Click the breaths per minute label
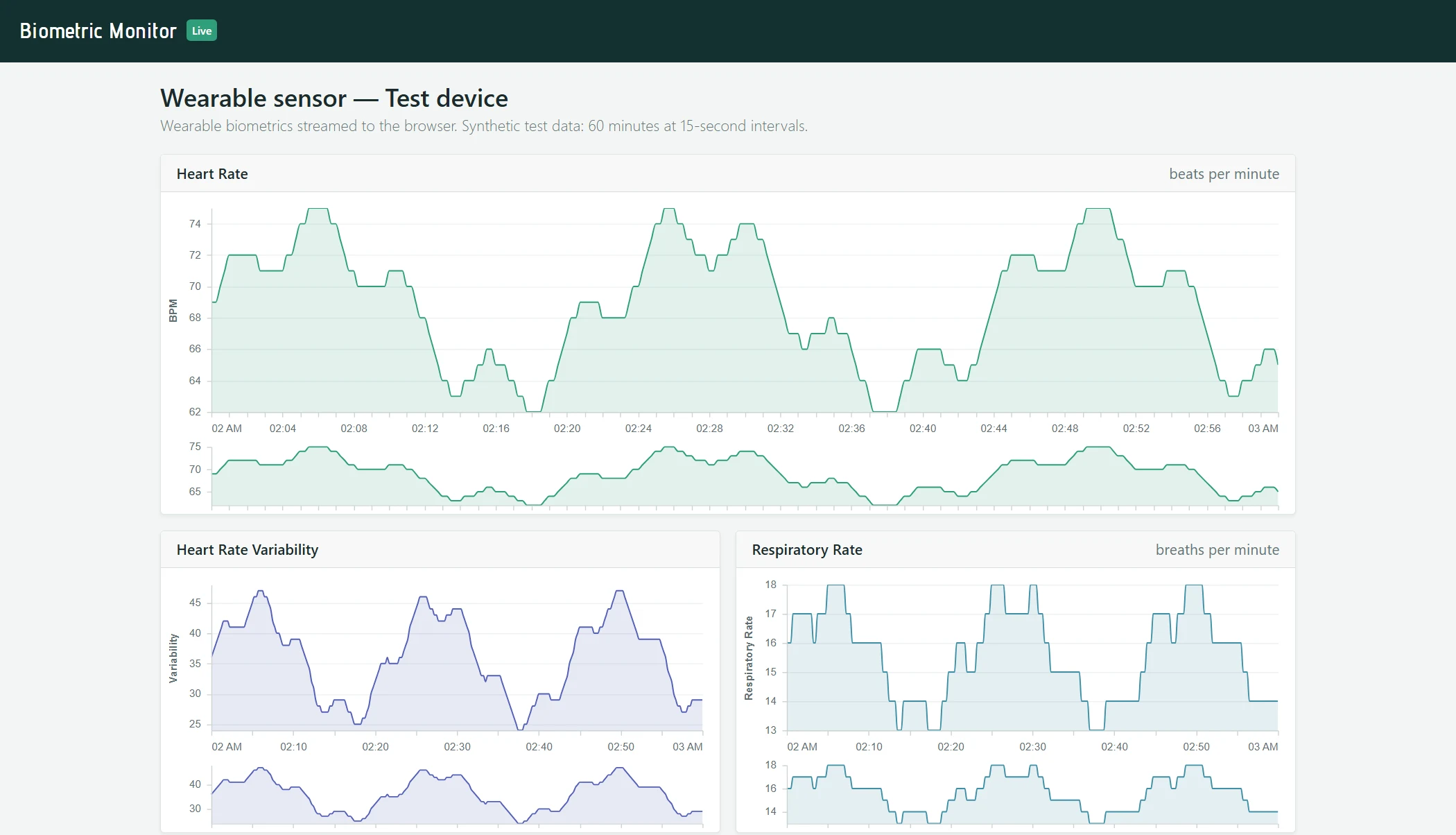Image resolution: width=1456 pixels, height=835 pixels. (1217, 550)
